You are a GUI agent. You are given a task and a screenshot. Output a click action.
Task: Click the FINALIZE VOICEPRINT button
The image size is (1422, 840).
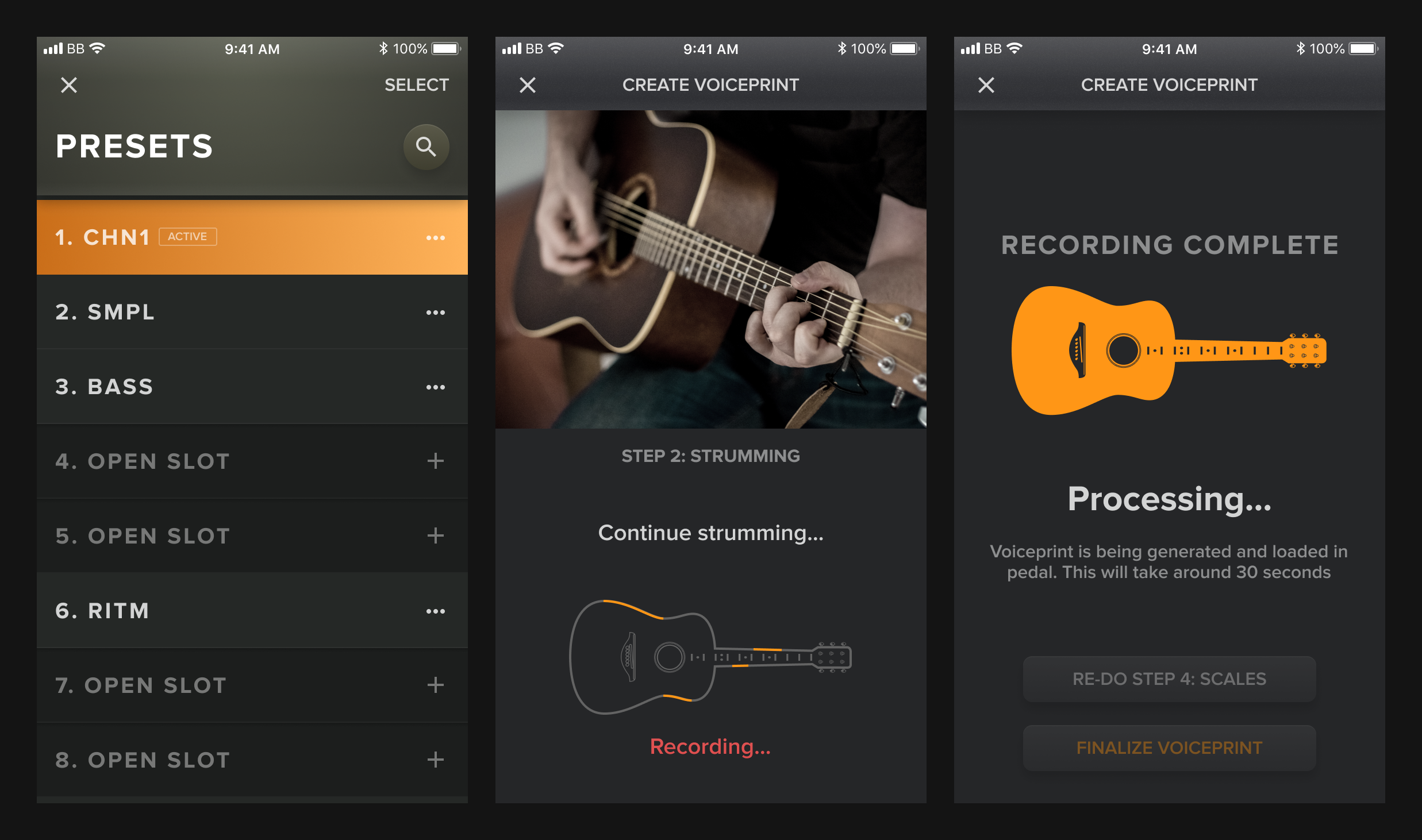tap(1169, 748)
